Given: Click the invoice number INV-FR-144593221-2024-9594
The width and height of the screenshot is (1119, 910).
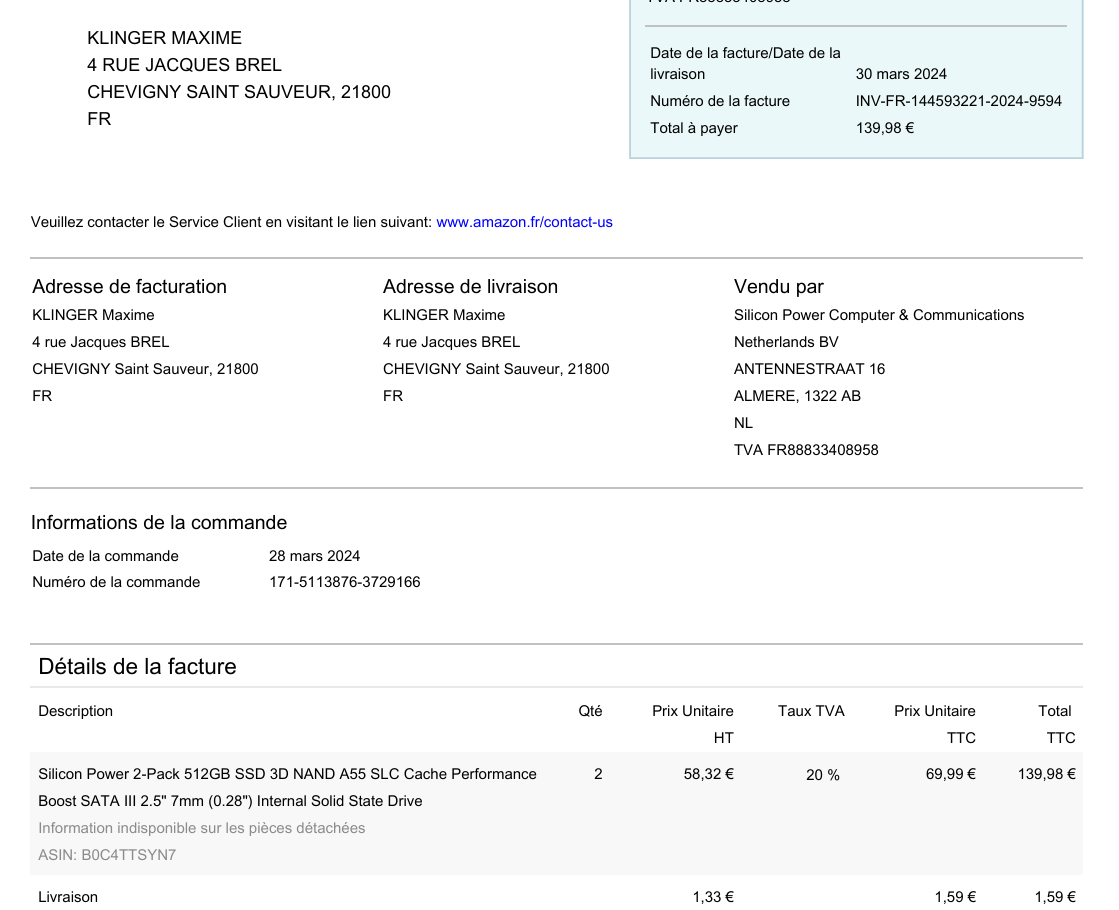Looking at the screenshot, I should [x=958, y=101].
